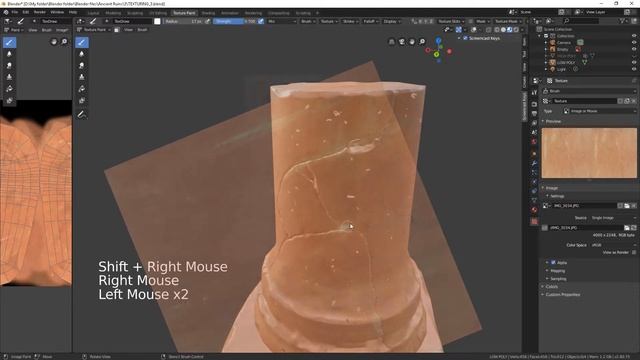This screenshot has height=360, width=640.
Task: Open the Stroke dropdown in header
Action: 350,21
